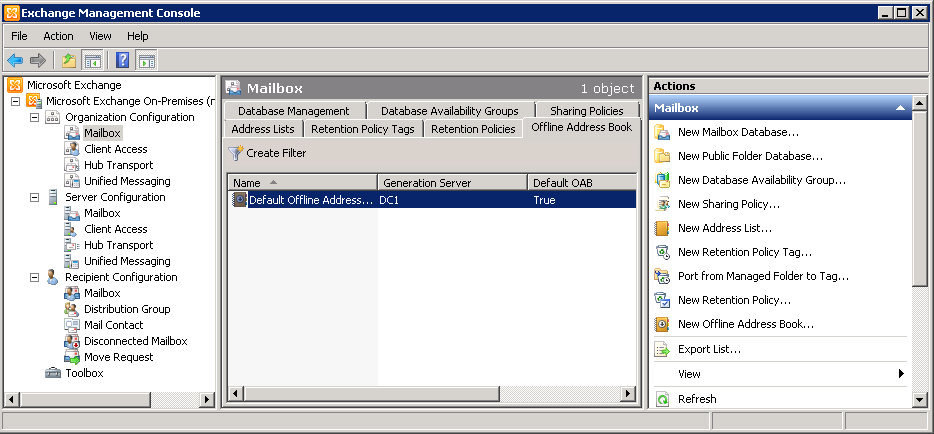
Task: Click the New Public Folder Database icon
Action: tap(662, 156)
